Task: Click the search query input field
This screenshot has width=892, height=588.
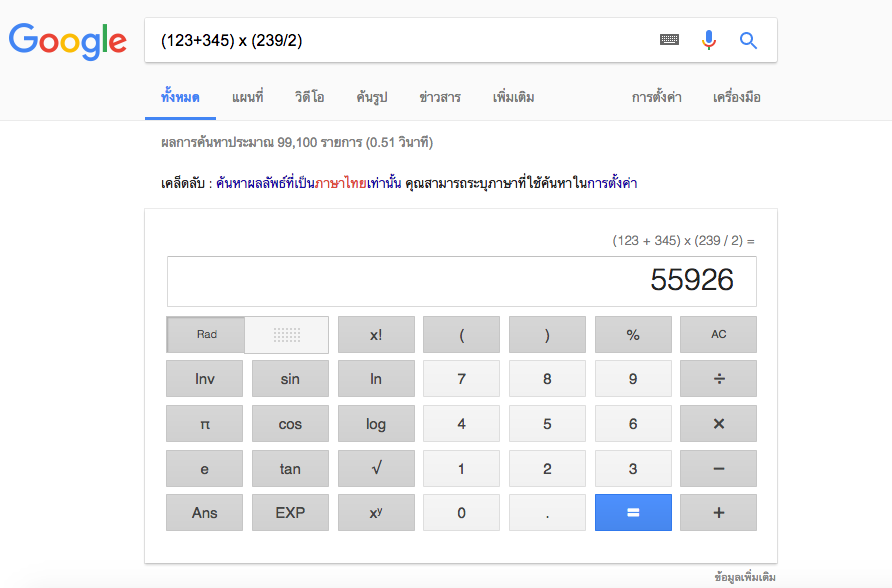Action: tap(398, 40)
